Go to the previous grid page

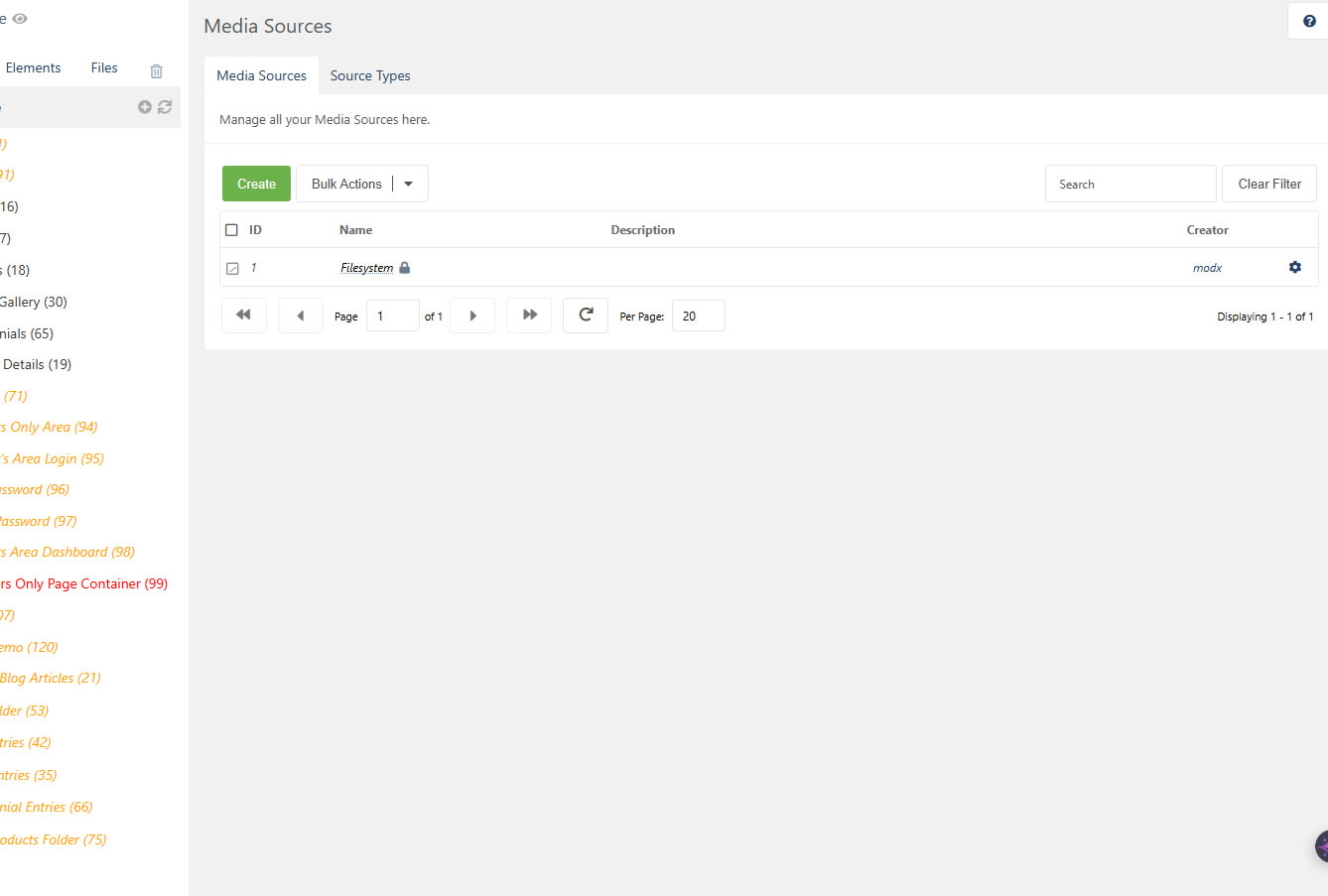tap(300, 316)
